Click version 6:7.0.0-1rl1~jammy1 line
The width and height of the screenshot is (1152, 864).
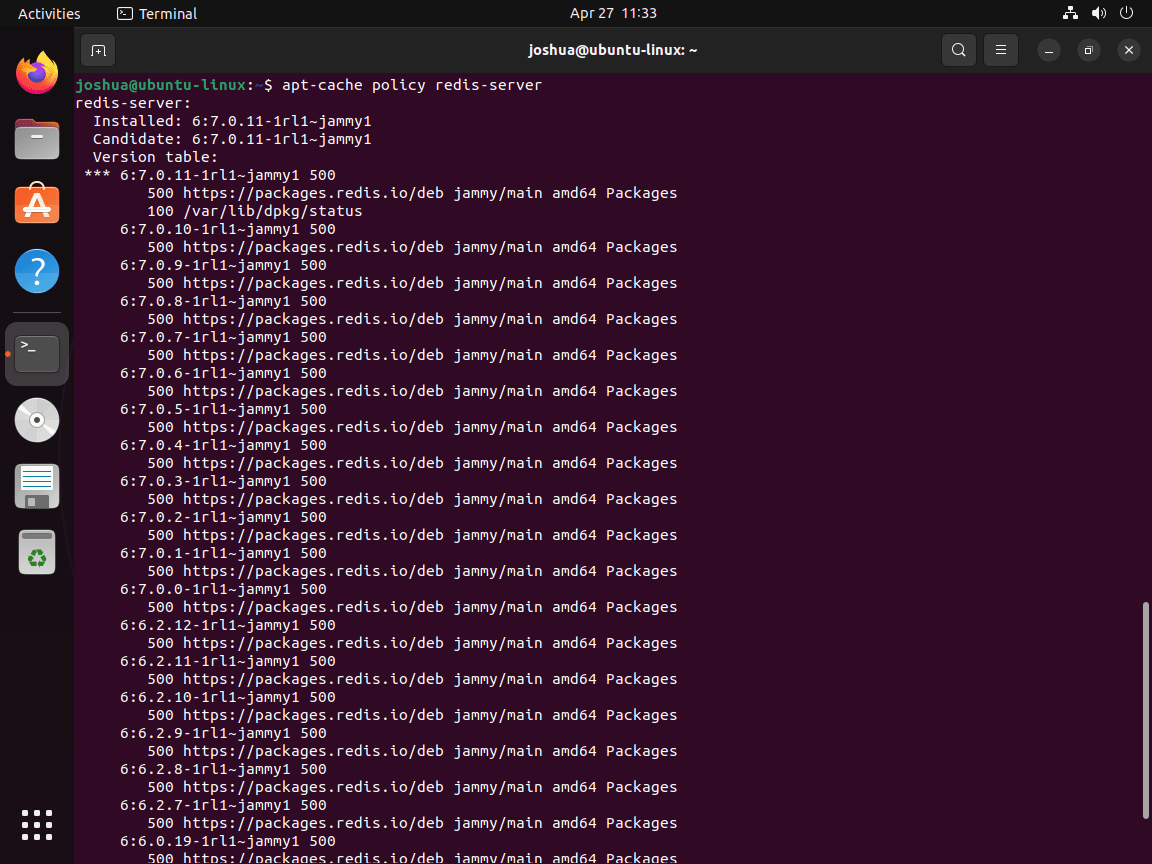(x=223, y=589)
